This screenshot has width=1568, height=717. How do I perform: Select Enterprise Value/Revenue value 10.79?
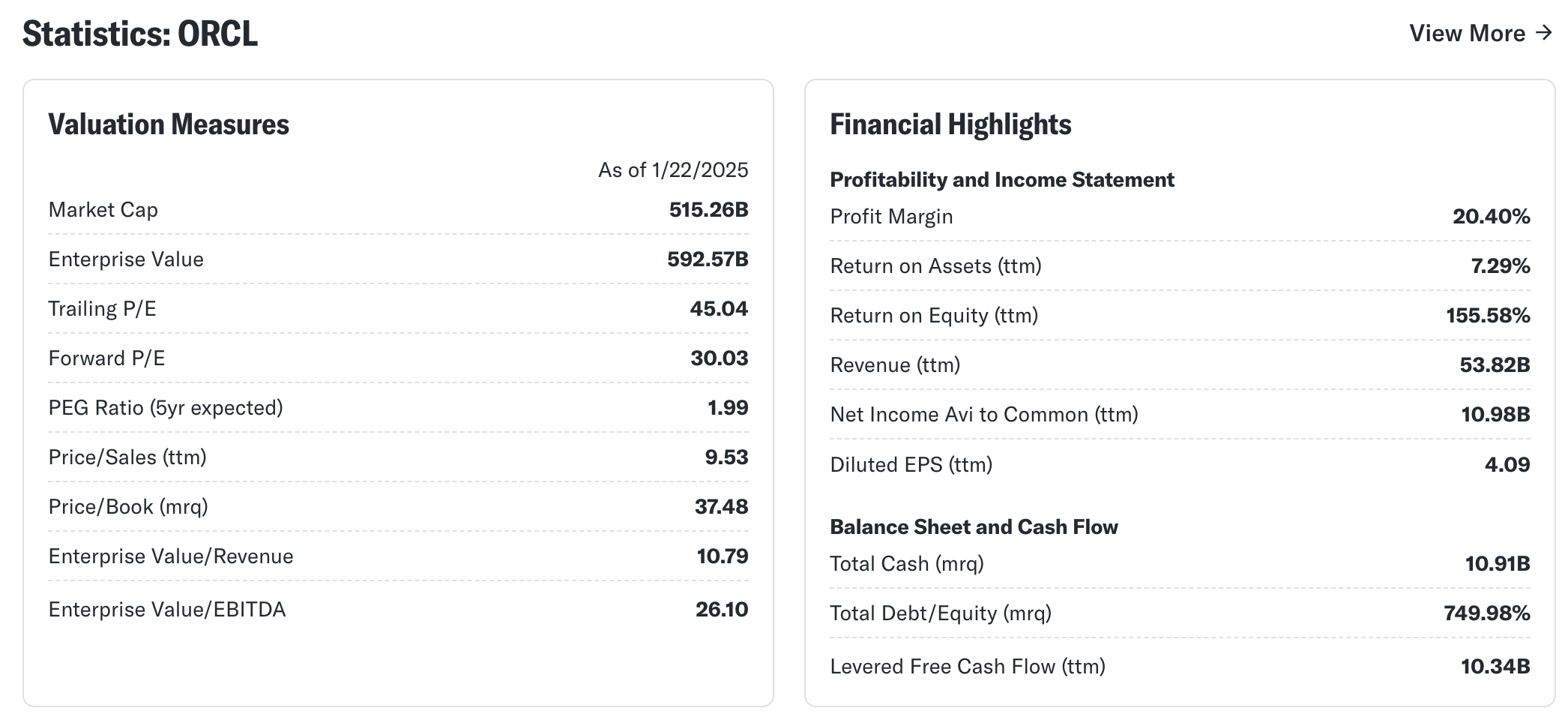pos(723,556)
